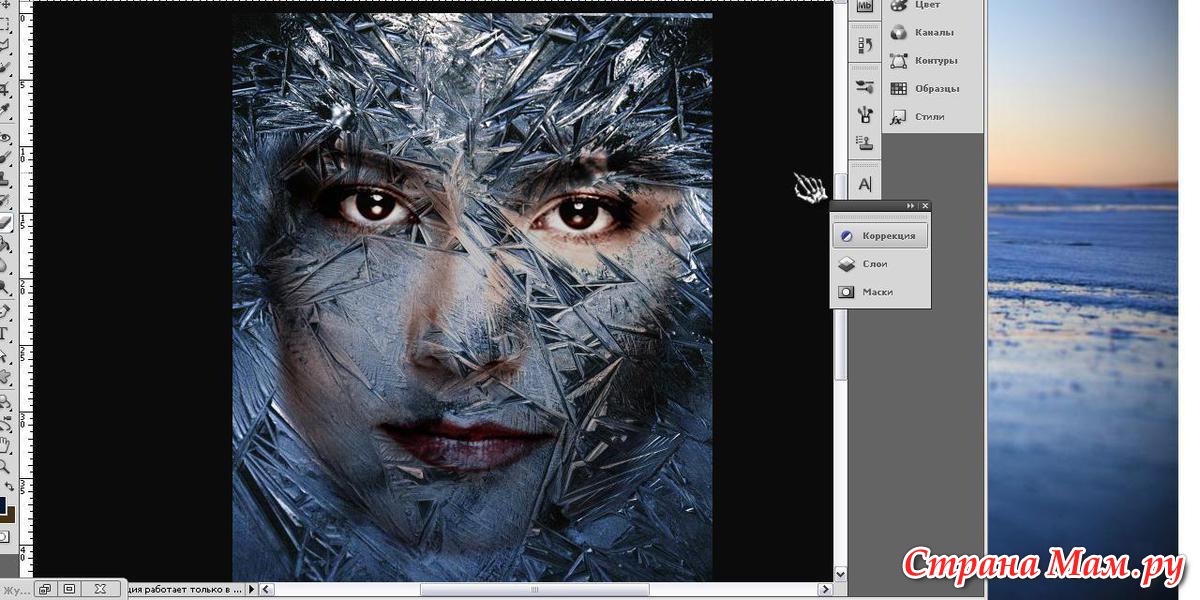This screenshot has height=600, width=1200.
Task: Open the Character panel 'A' icon
Action: coord(866,184)
